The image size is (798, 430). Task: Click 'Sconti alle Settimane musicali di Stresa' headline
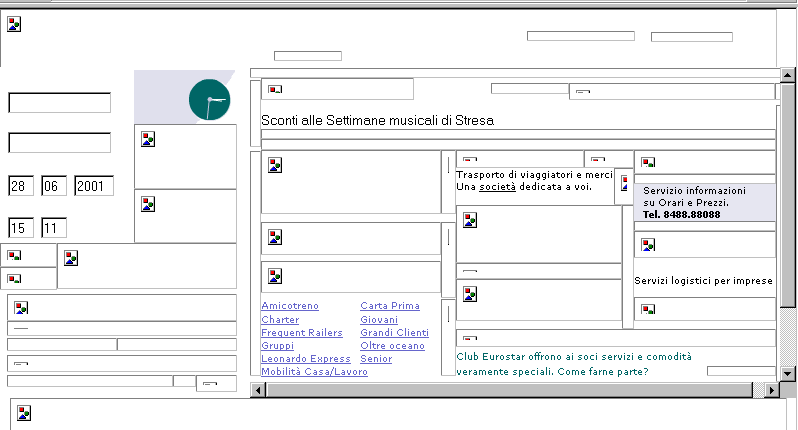point(378,121)
